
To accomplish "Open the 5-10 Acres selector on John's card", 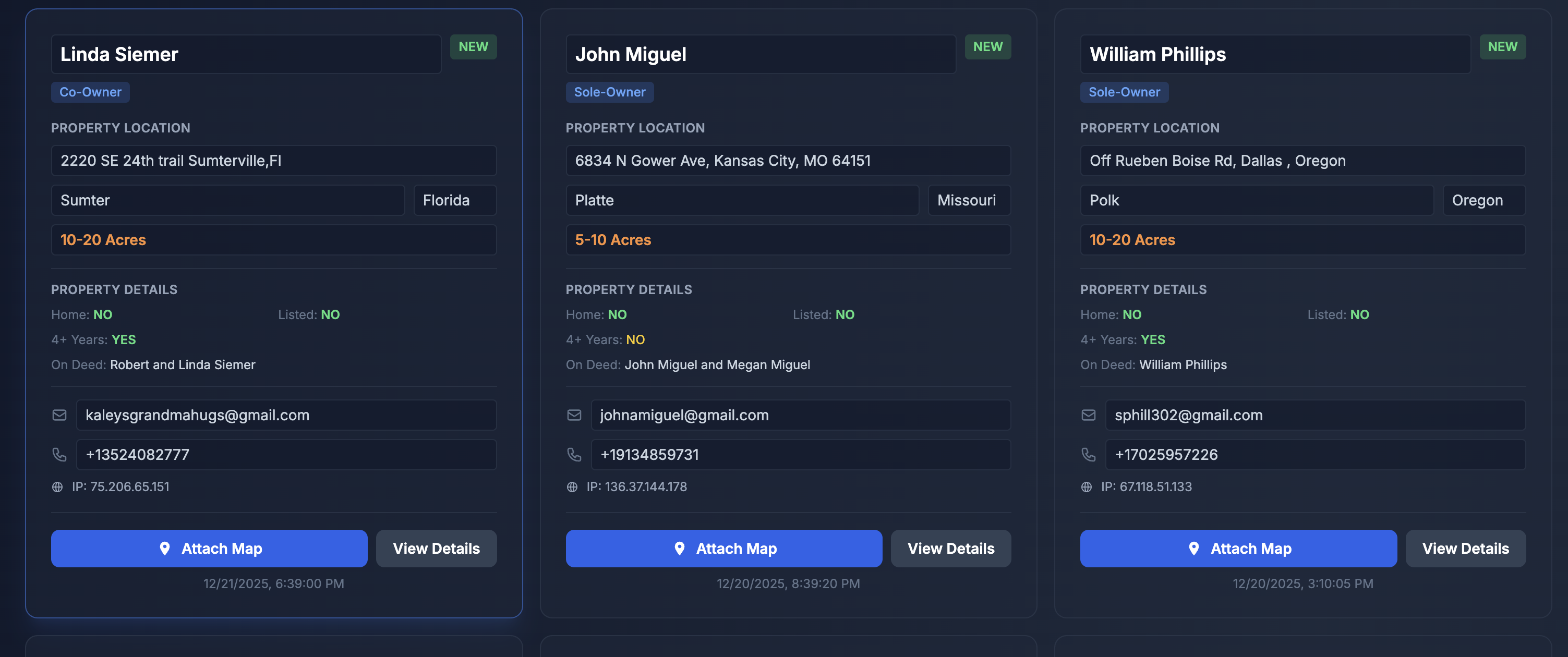I will pyautogui.click(x=788, y=240).
